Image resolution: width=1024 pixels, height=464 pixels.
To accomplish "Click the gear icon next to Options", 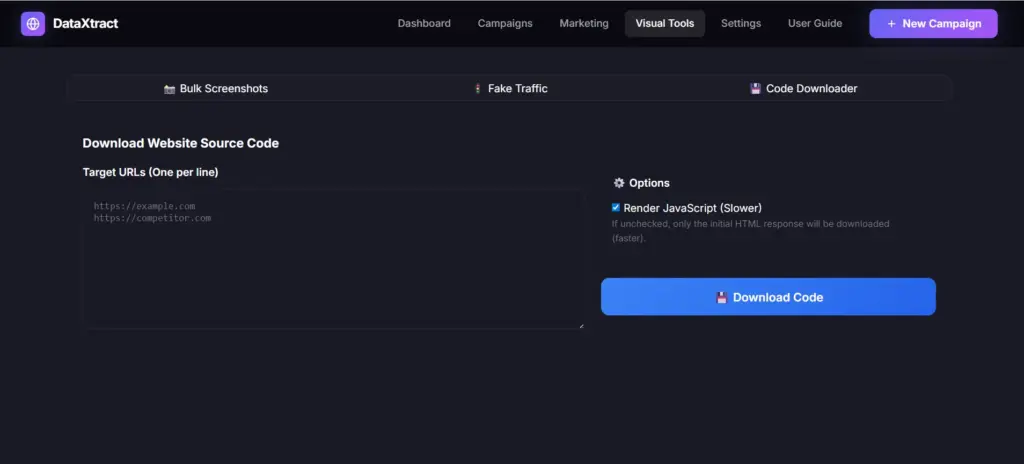I will pos(619,183).
